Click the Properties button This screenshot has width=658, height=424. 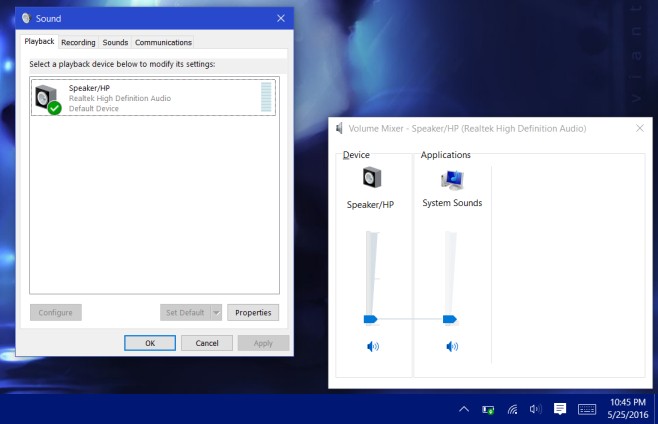[x=253, y=313]
